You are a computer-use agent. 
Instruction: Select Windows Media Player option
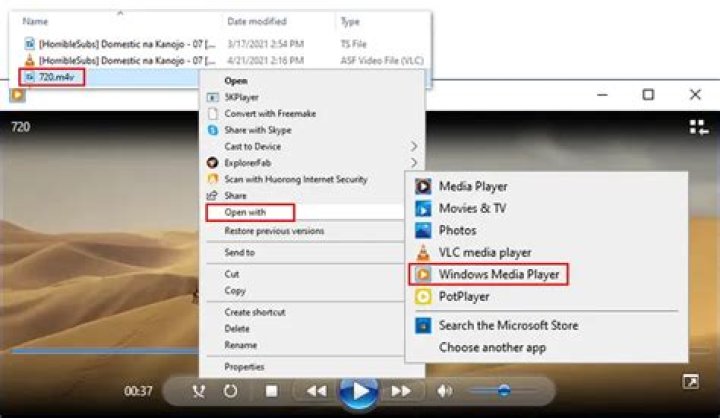coord(499,274)
